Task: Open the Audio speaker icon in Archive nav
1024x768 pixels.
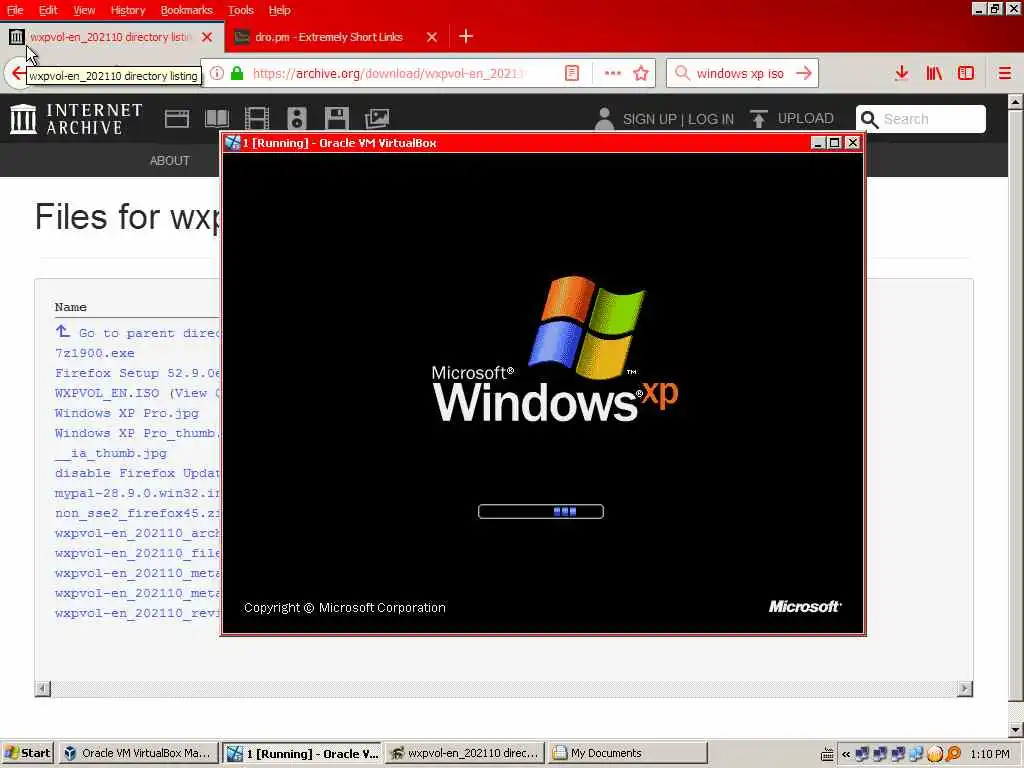Action: pos(296,119)
